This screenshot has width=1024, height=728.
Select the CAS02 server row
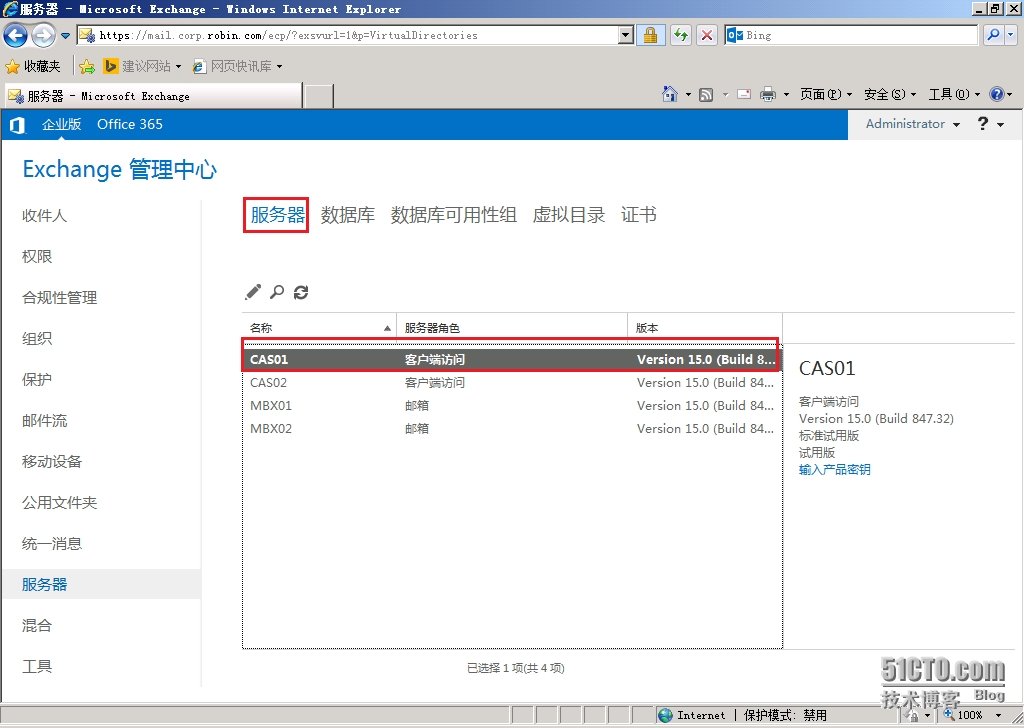coord(512,383)
